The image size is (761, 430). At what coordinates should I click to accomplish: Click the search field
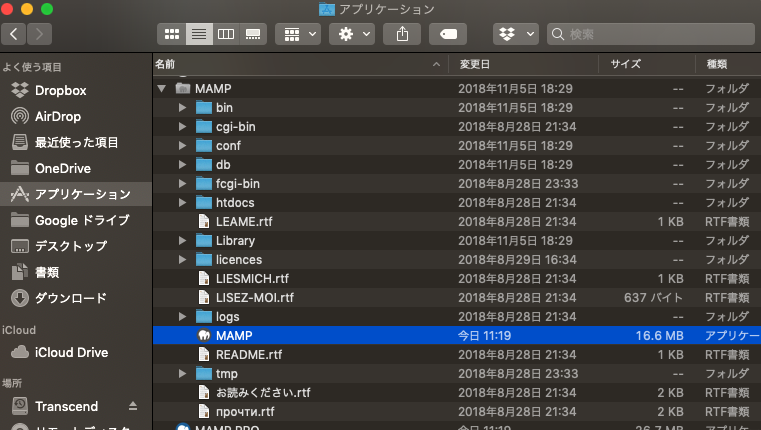(x=650, y=34)
